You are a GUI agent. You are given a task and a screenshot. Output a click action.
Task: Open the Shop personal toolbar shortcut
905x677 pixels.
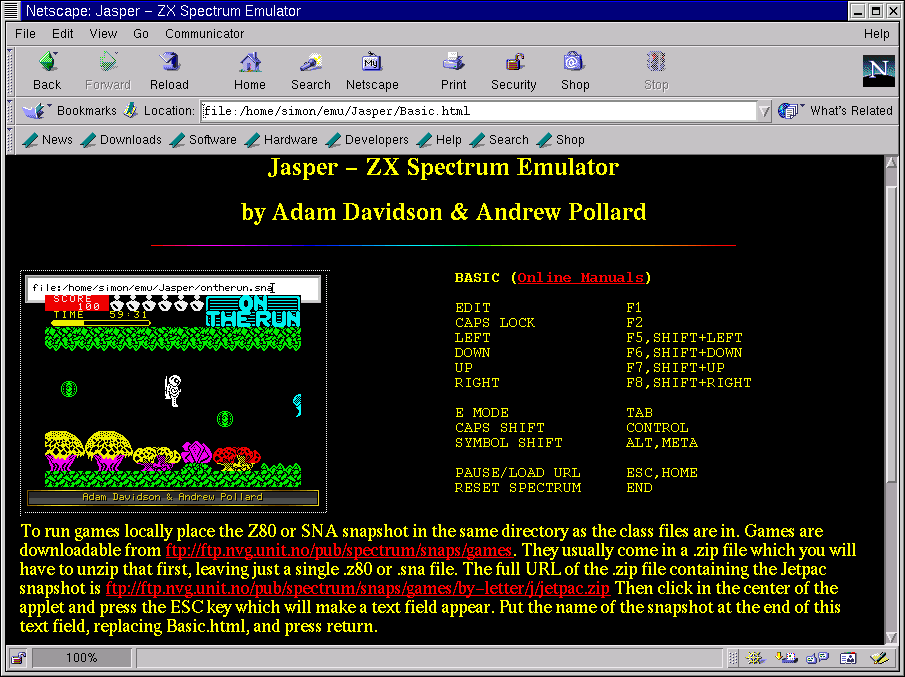[x=560, y=140]
